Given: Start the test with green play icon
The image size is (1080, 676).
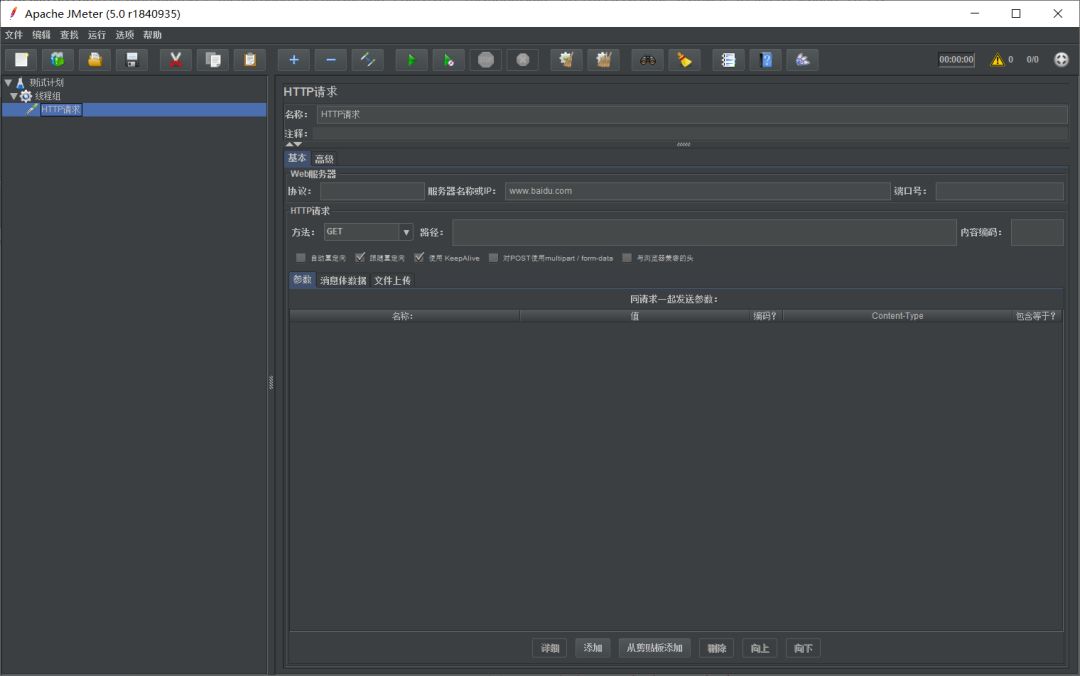Looking at the screenshot, I should [x=411, y=60].
